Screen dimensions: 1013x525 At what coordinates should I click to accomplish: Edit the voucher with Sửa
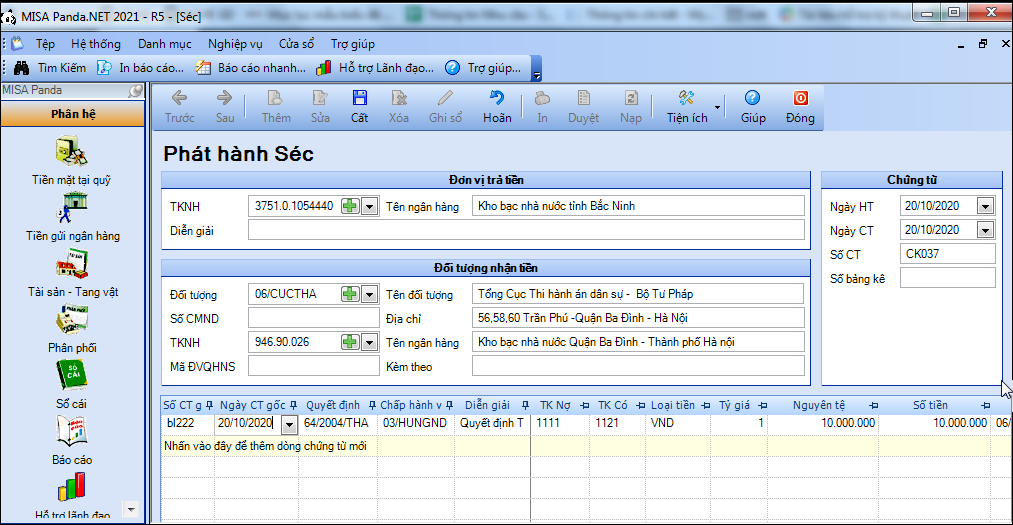coord(320,107)
